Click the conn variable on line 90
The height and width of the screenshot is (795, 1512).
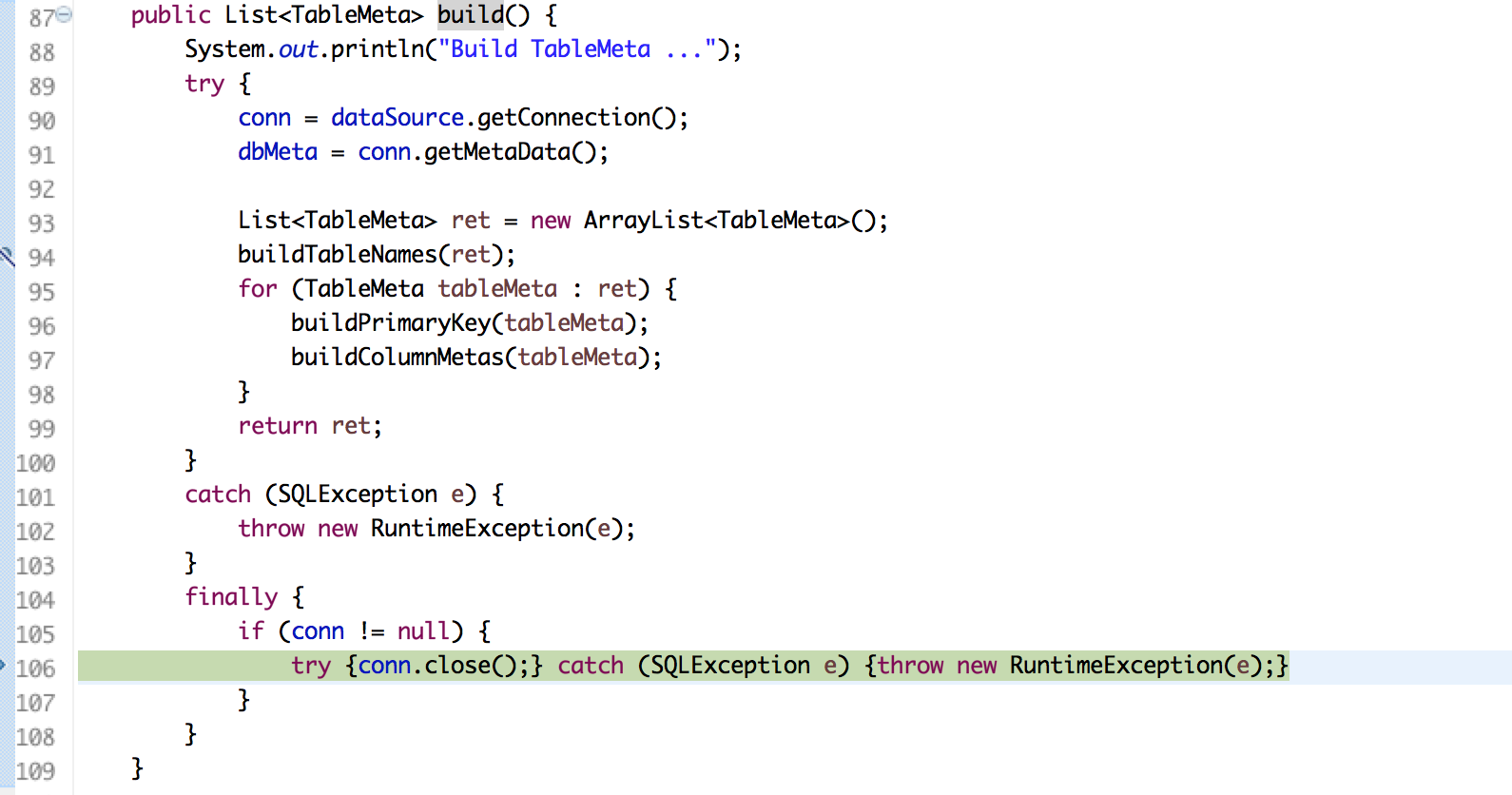coord(264,118)
